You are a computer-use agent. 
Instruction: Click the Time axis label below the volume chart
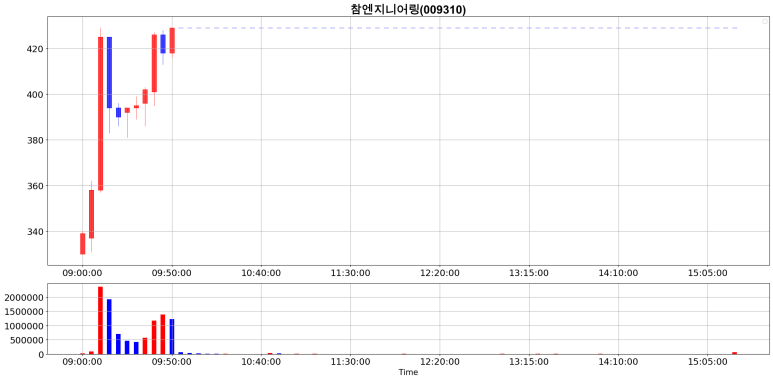click(408, 373)
